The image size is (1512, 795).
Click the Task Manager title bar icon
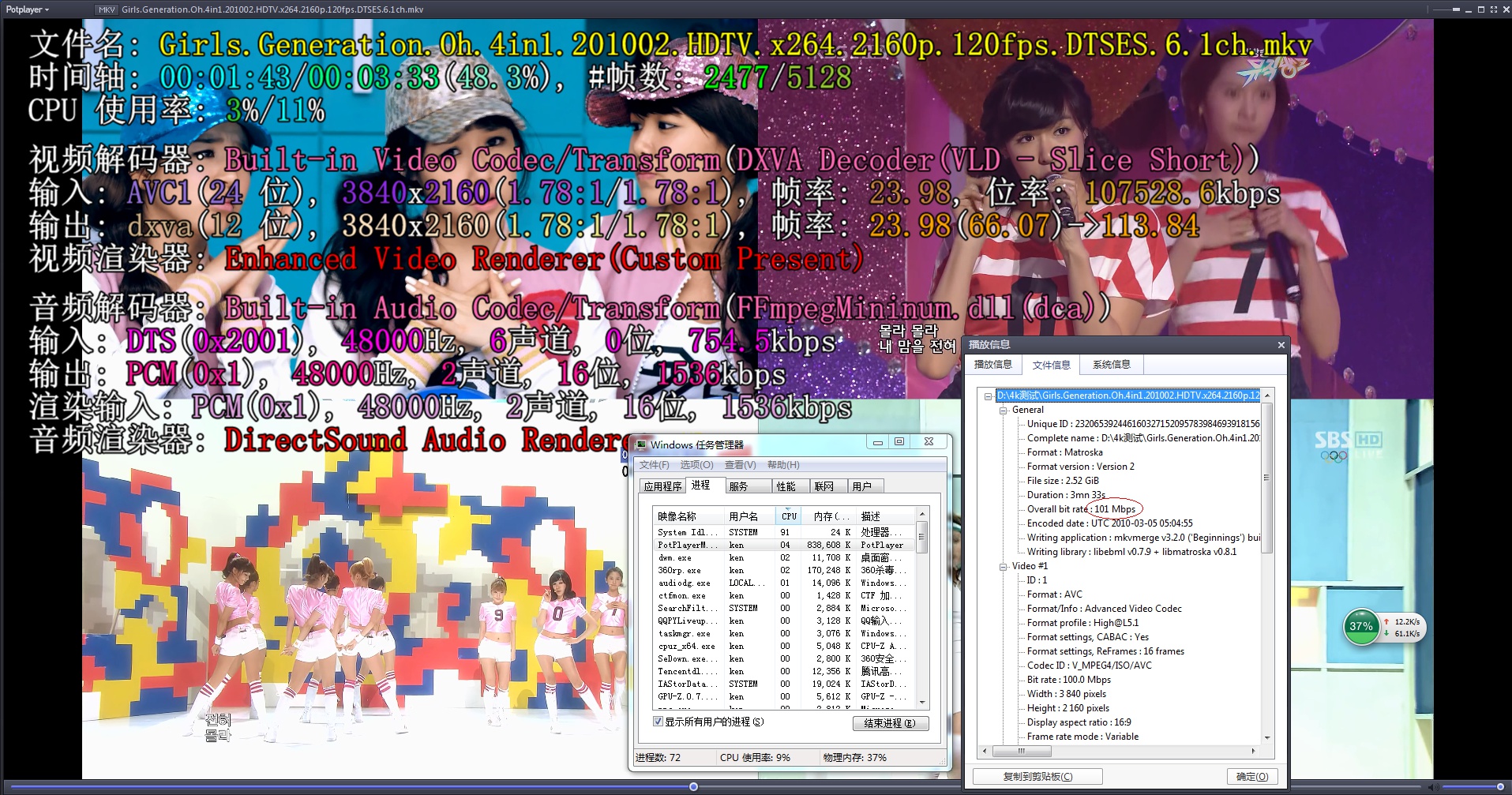(x=641, y=444)
